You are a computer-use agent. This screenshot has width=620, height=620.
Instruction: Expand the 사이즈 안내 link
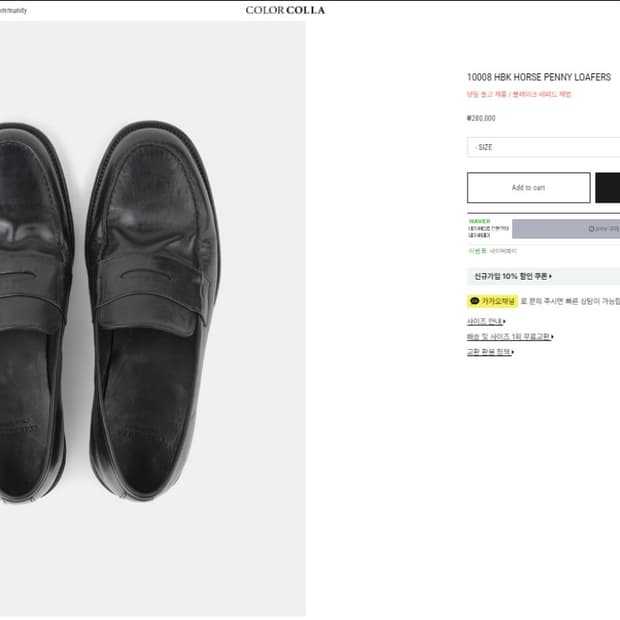tap(486, 321)
